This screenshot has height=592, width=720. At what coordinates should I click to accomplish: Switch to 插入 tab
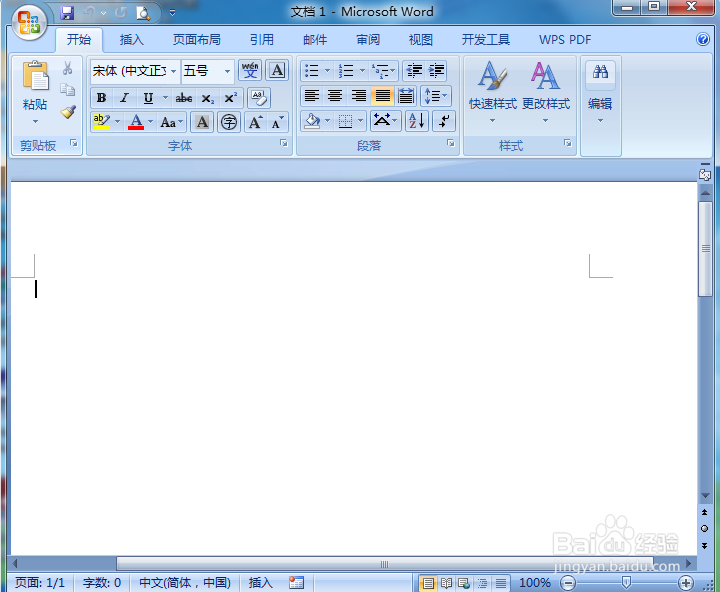tap(131, 40)
